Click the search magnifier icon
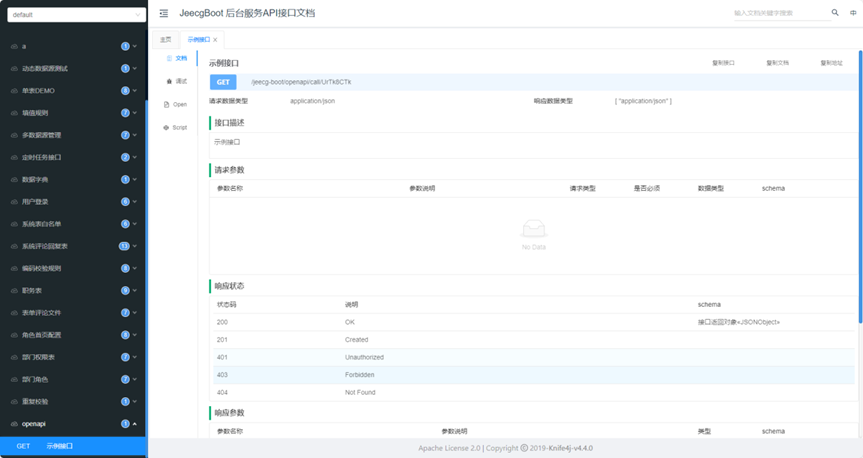This screenshot has width=863, height=458. 835,12
